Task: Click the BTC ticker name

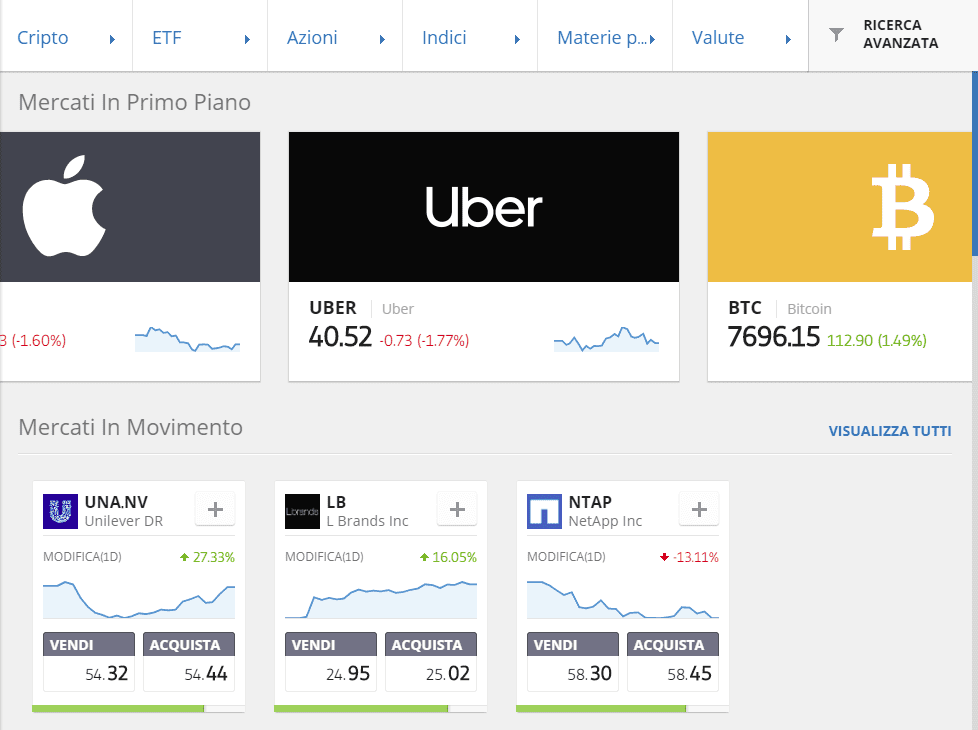Action: click(x=745, y=308)
